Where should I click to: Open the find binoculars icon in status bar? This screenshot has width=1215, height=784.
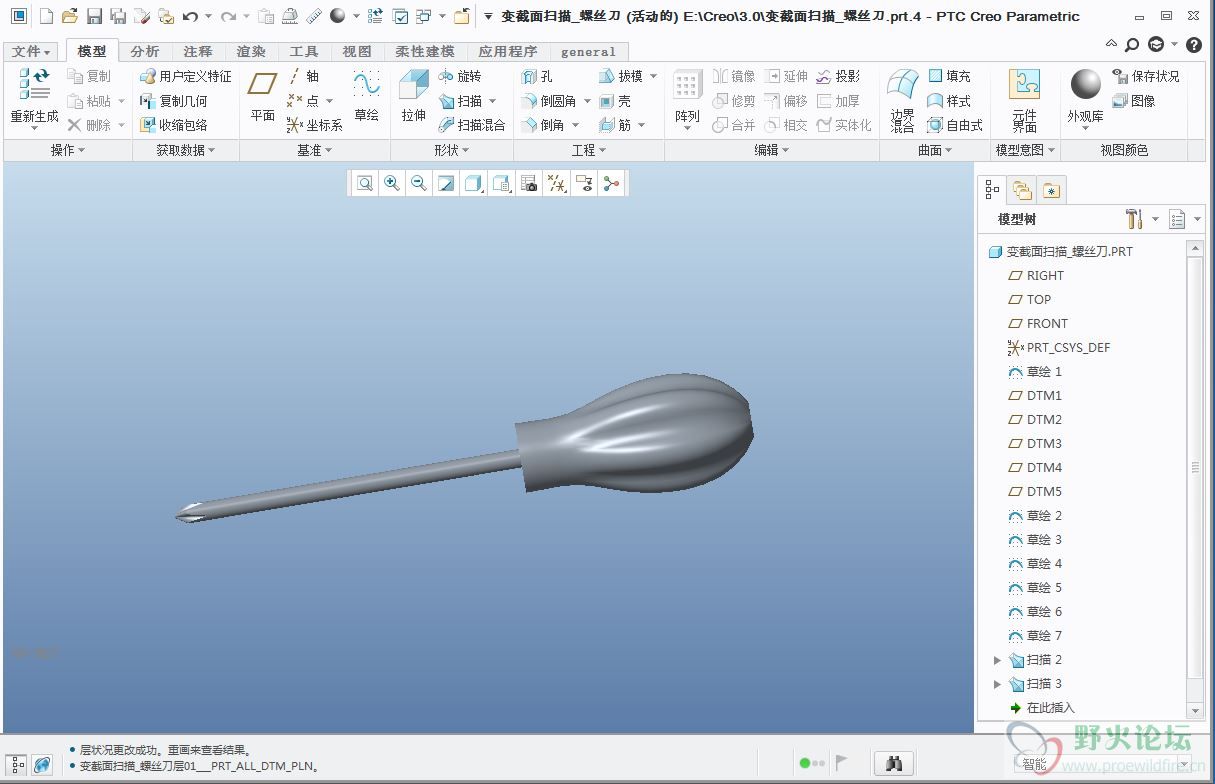click(x=895, y=763)
